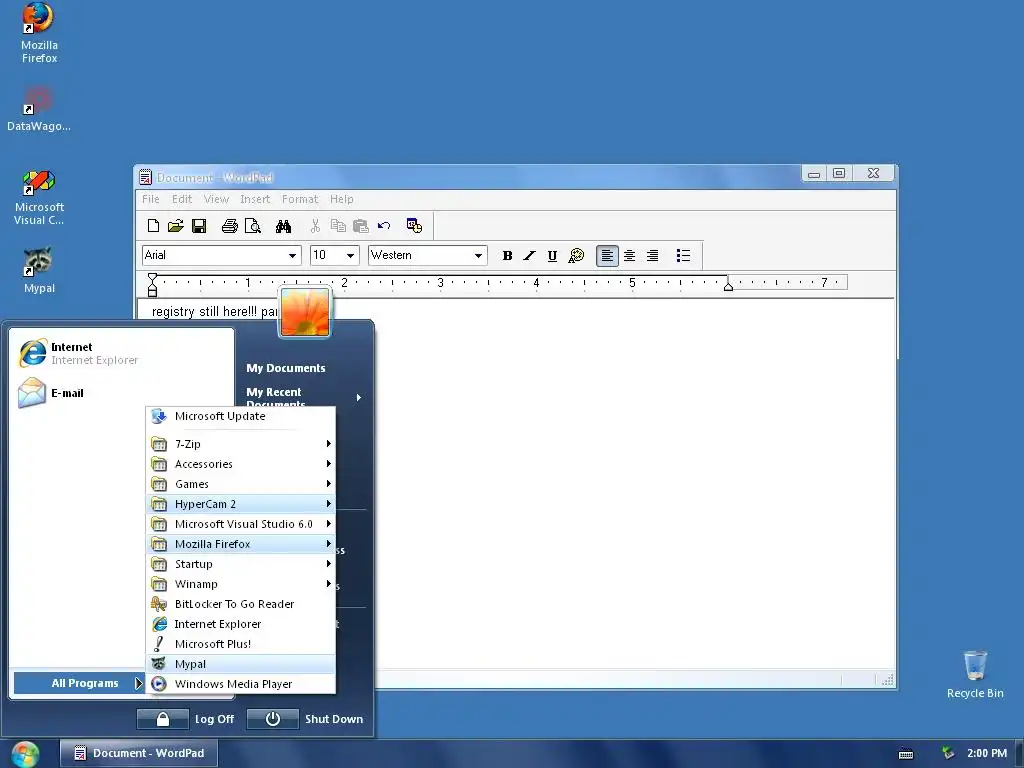
Task: Toggle Italic formatting
Action: (x=530, y=255)
